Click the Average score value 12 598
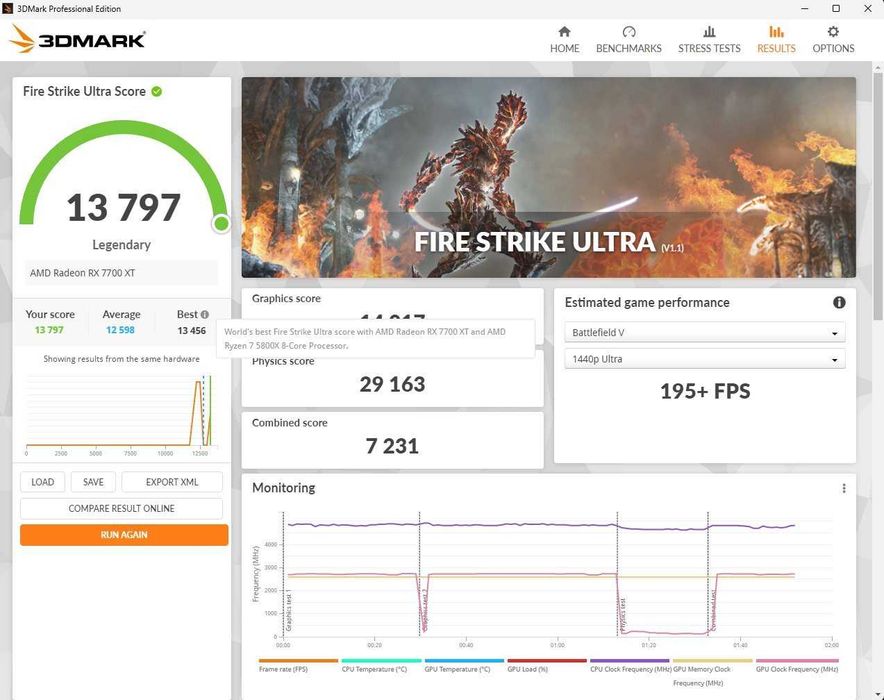 (x=120, y=330)
